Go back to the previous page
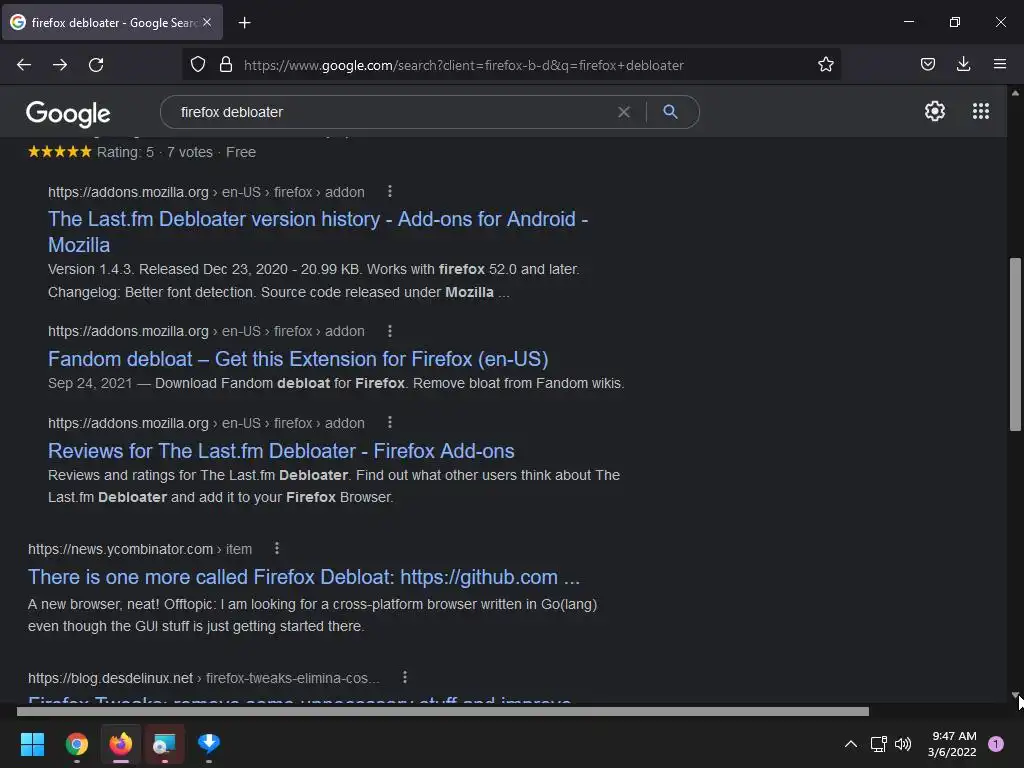 pyautogui.click(x=24, y=65)
